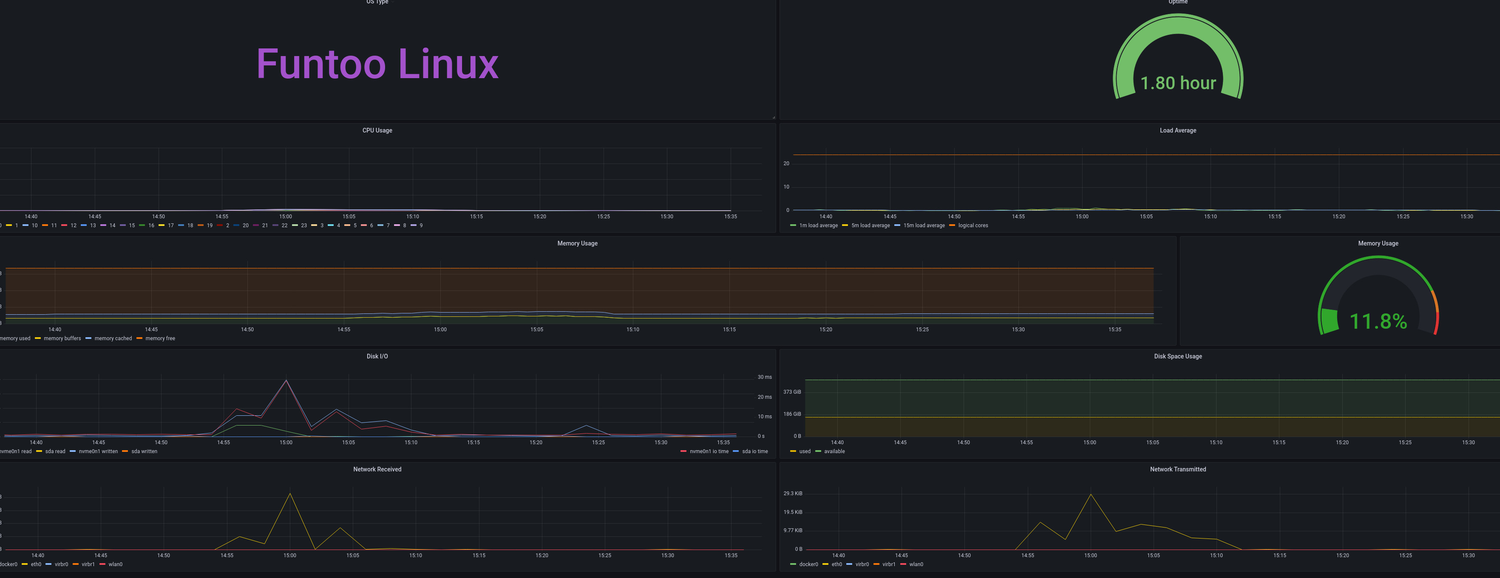Click the 186 GiB axis label
The image size is (1500, 578).
pyautogui.click(x=792, y=414)
